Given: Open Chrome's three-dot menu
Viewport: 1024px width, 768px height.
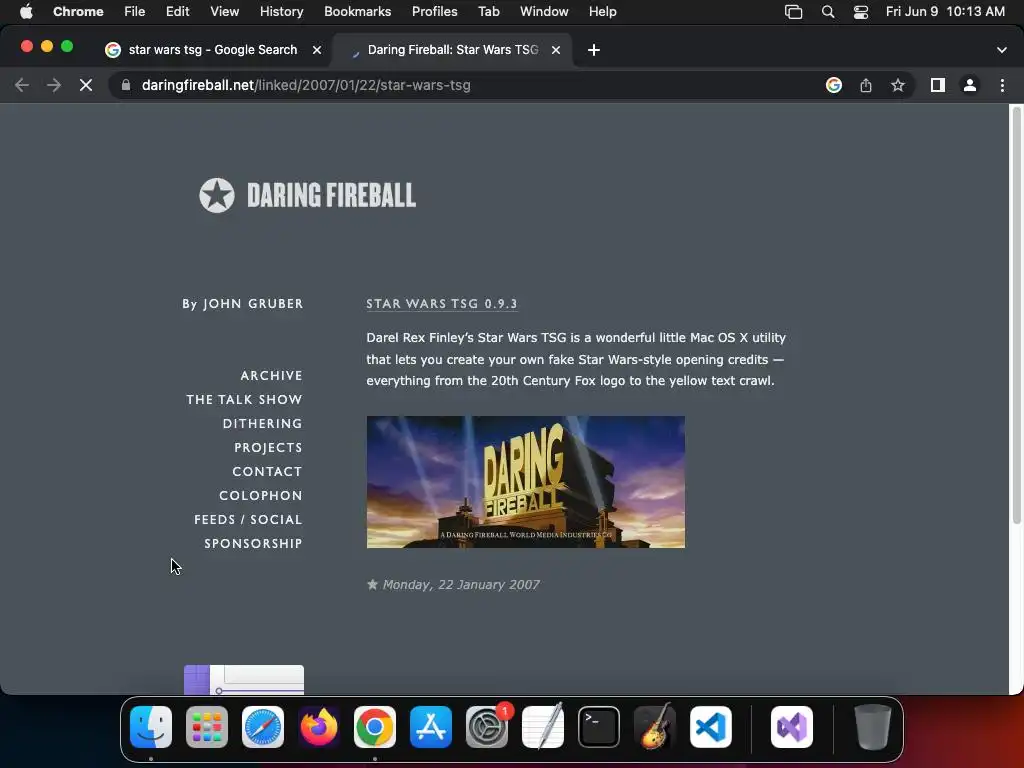Looking at the screenshot, I should (x=1002, y=85).
